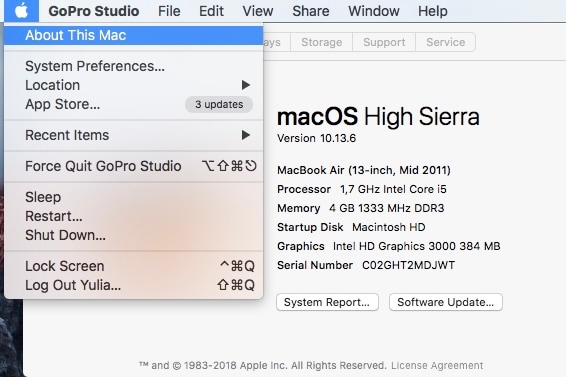Click the Macintosh HD startup disk value
The height and width of the screenshot is (377, 566).
click(x=389, y=227)
